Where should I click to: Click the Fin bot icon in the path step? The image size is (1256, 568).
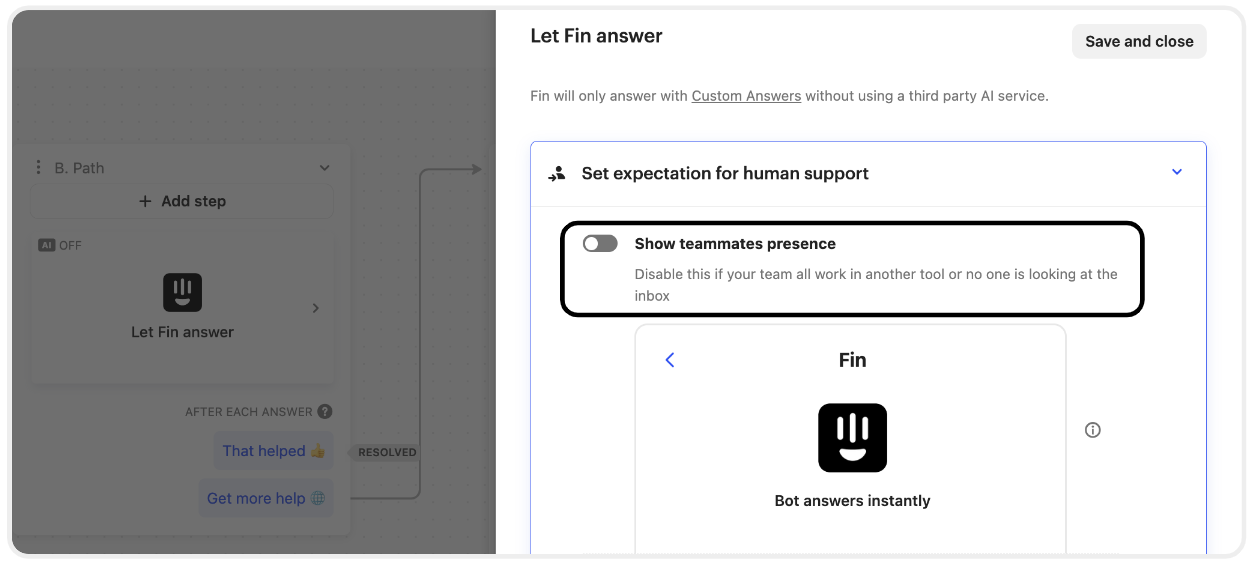coord(183,293)
